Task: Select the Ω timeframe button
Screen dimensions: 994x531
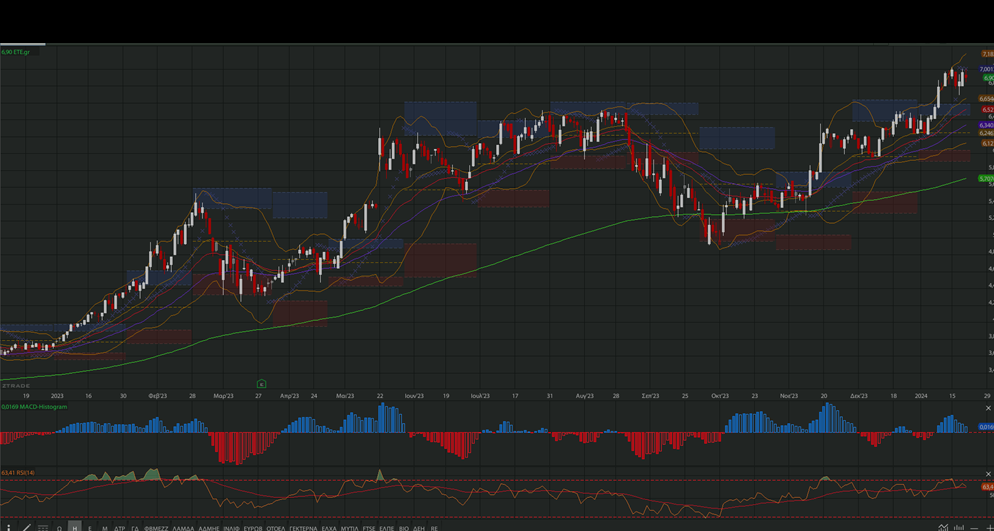Action: 59,528
